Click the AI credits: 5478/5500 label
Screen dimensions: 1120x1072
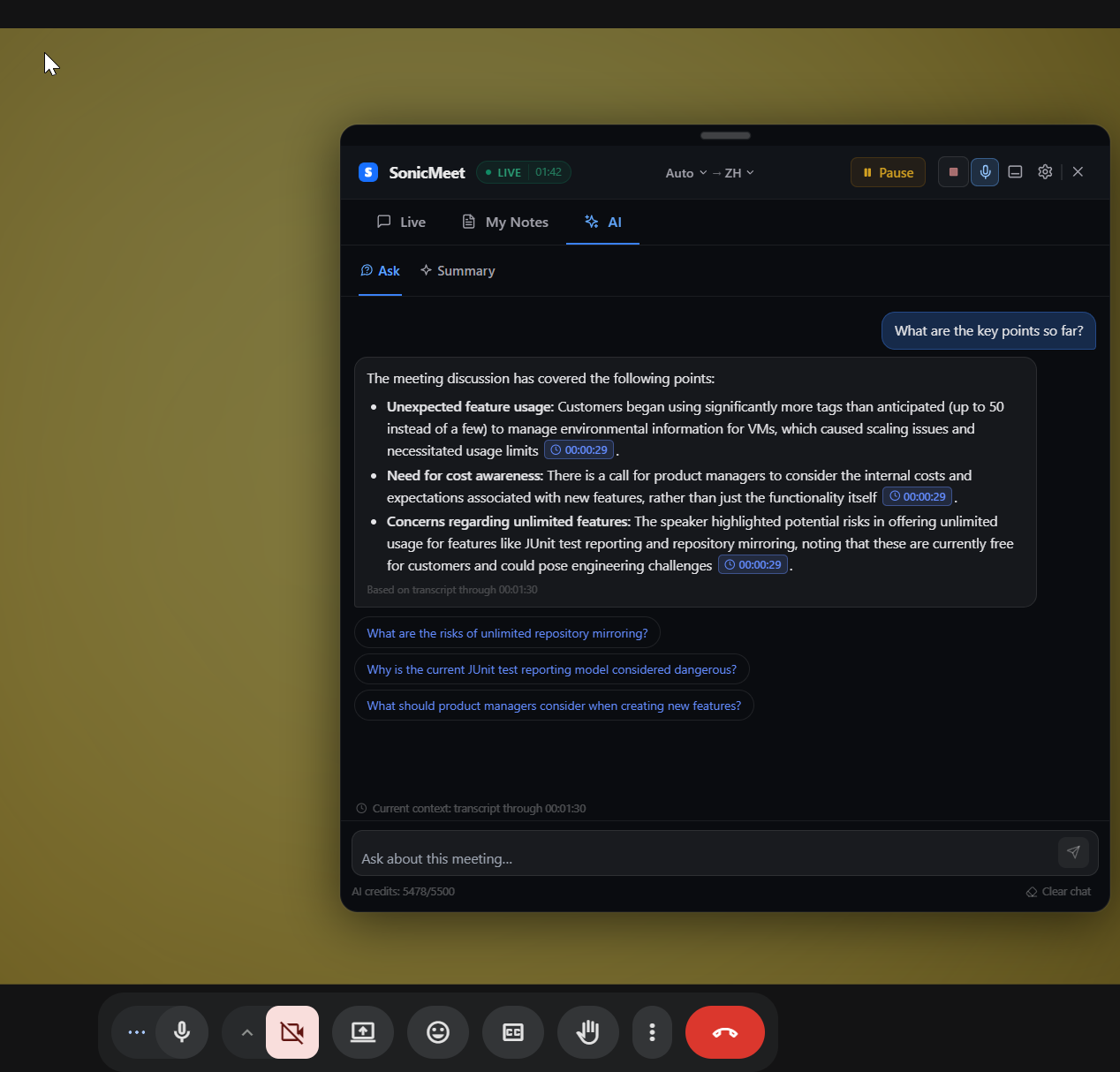click(404, 892)
